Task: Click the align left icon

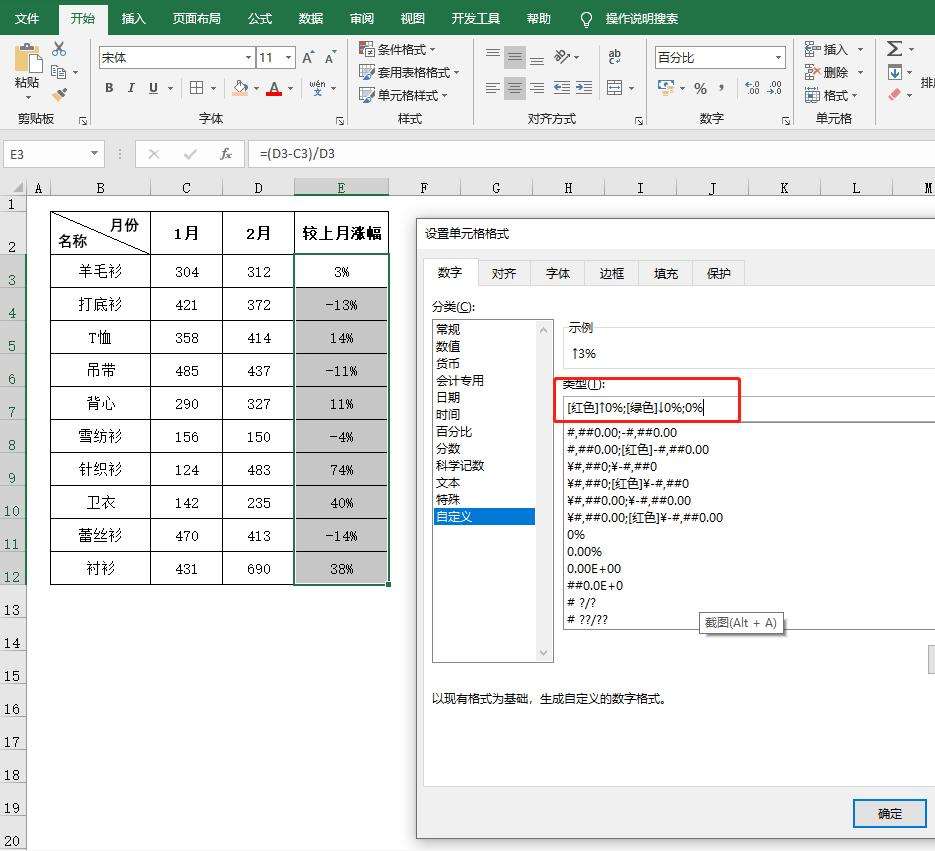Action: click(x=493, y=88)
